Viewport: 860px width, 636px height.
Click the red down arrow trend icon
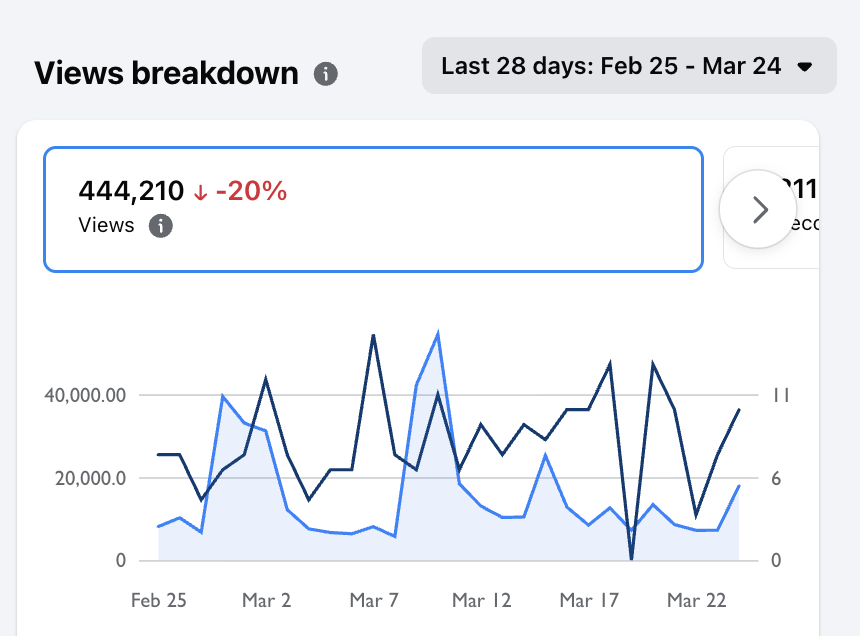200,193
